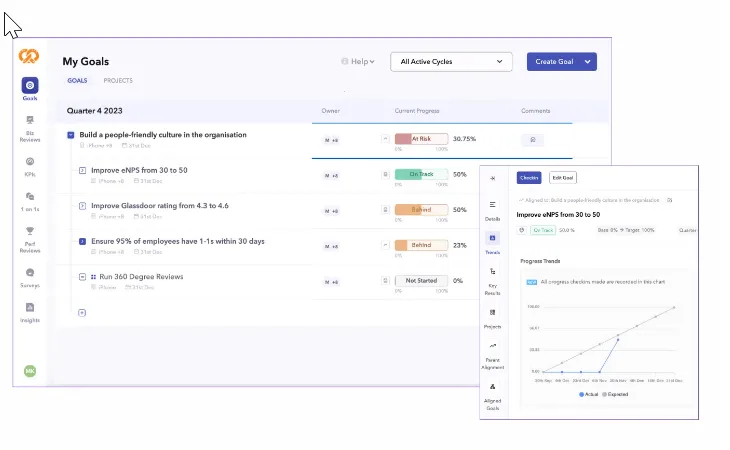Viewport: 730px width, 450px height.
Task: Click the Checkin button
Action: tap(529, 178)
